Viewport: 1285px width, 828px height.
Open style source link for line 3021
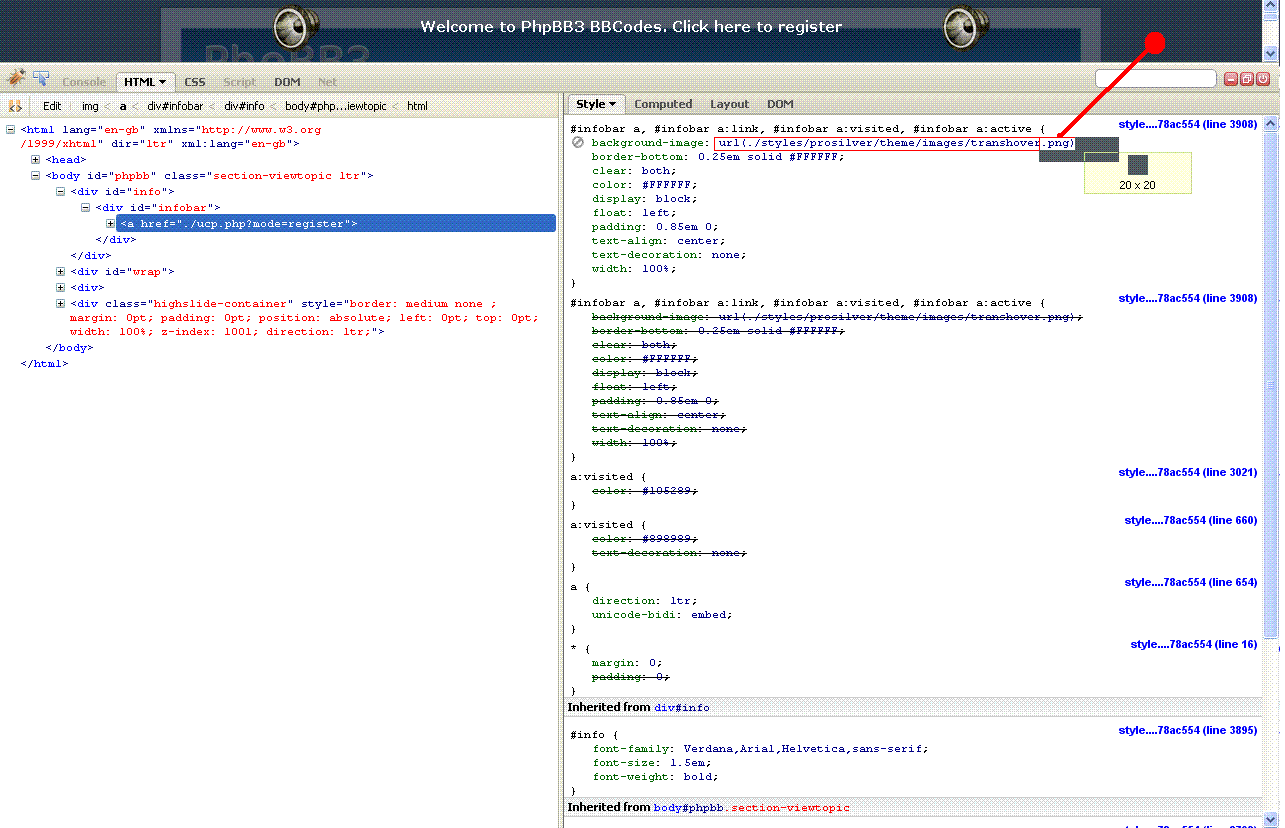click(1187, 472)
